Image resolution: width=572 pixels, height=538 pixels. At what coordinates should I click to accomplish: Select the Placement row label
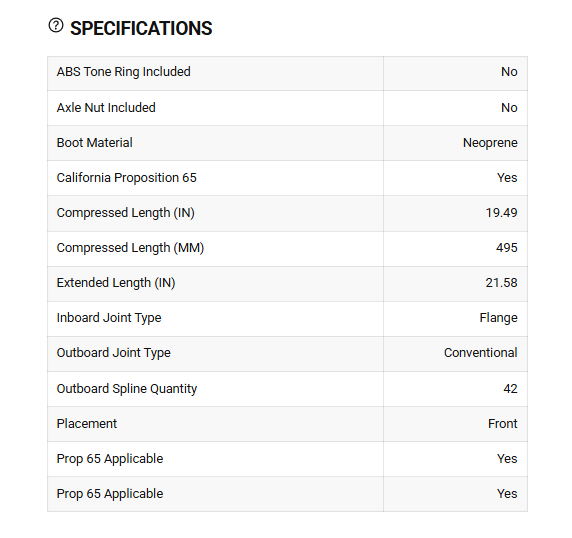point(86,423)
